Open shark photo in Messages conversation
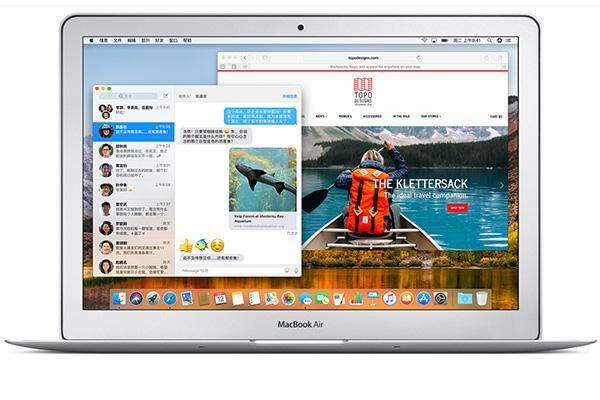 point(263,180)
